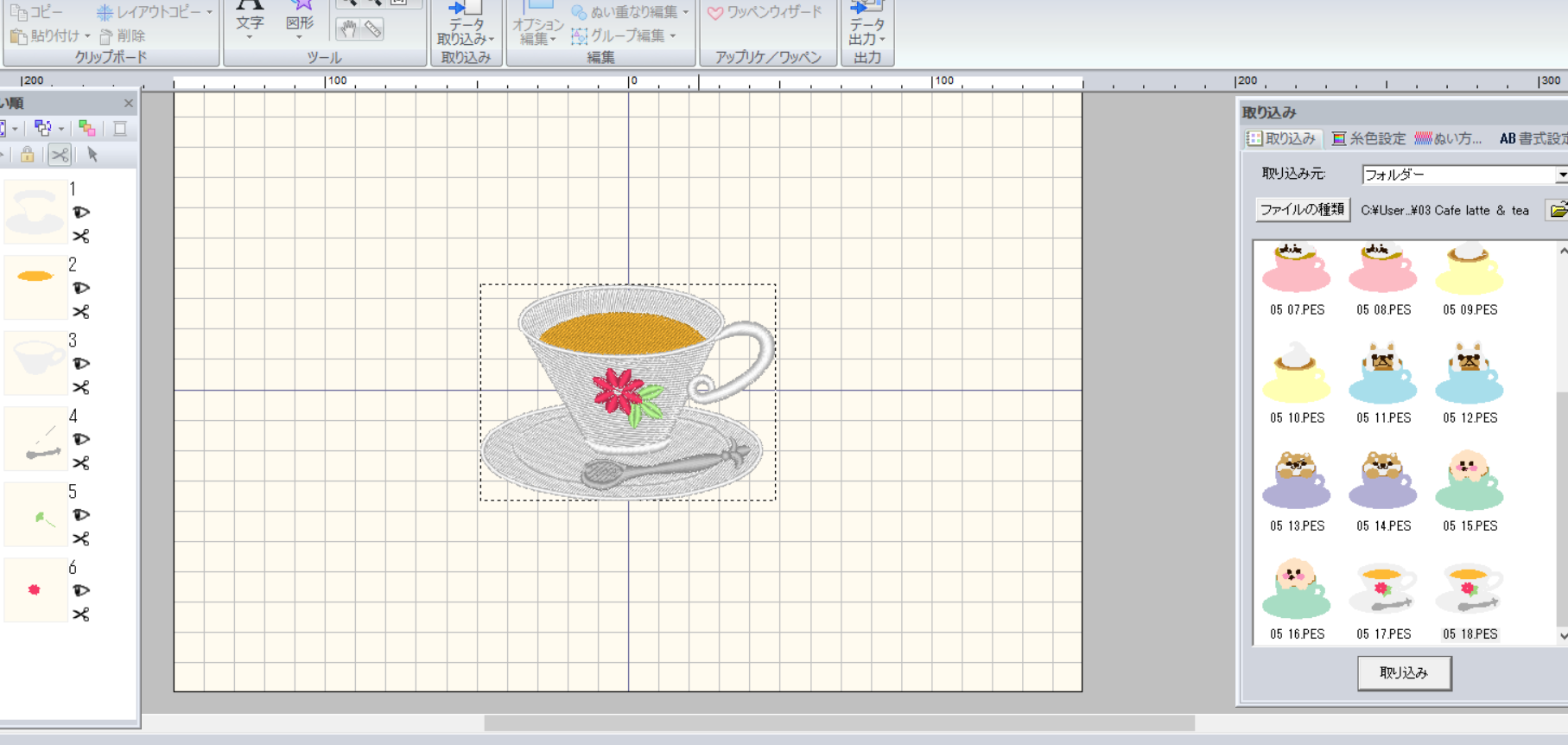The height and width of the screenshot is (745, 1568).
Task: Select the 文字 (Text) tool
Action: click(250, 17)
